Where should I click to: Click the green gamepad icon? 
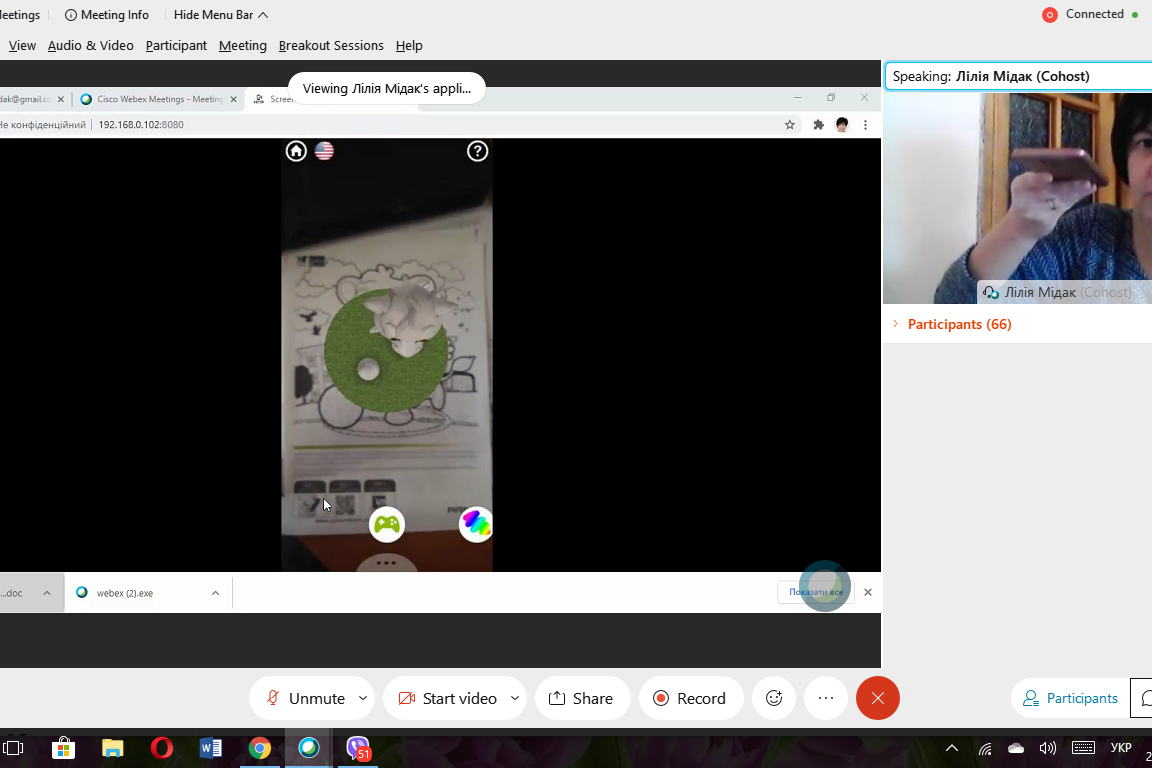[x=387, y=524]
